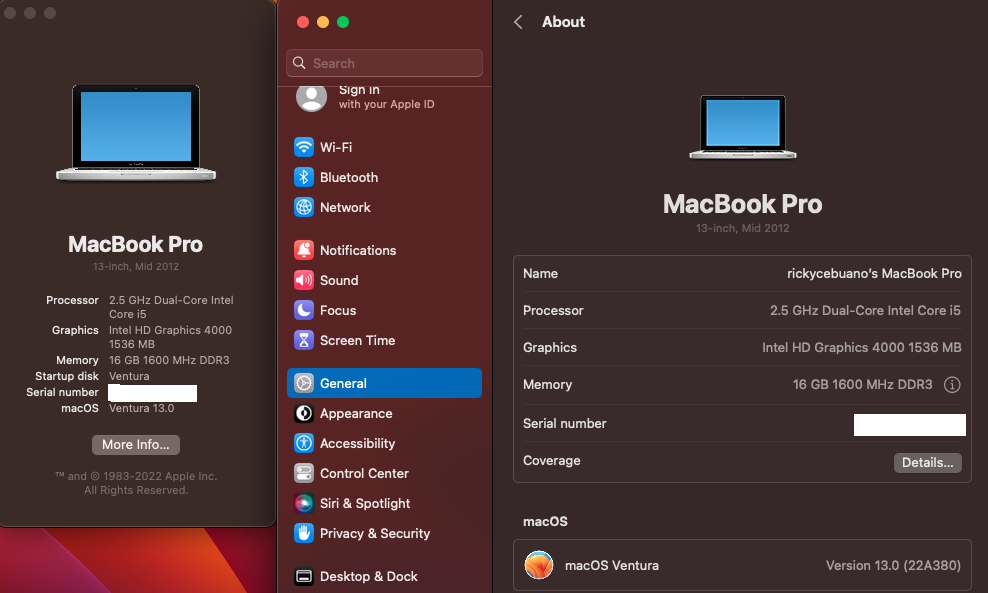Click the memory info circle icon
988x593 pixels.
tap(951, 384)
